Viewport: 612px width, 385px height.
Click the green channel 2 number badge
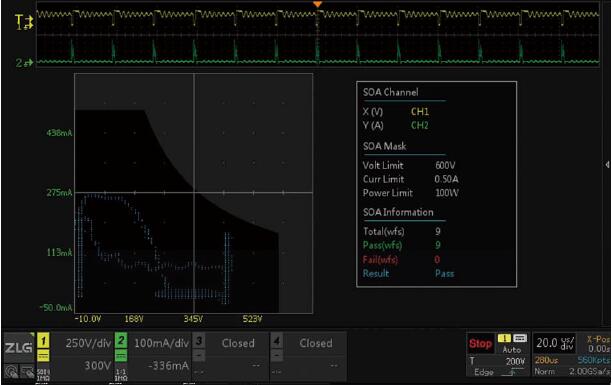pyautogui.click(x=121, y=340)
